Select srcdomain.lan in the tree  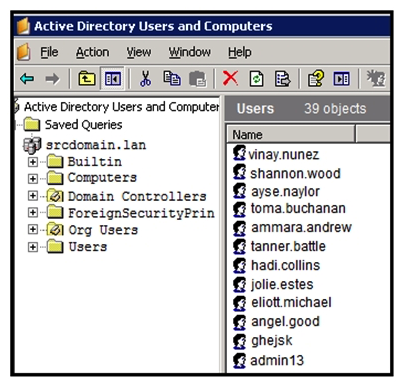point(96,145)
